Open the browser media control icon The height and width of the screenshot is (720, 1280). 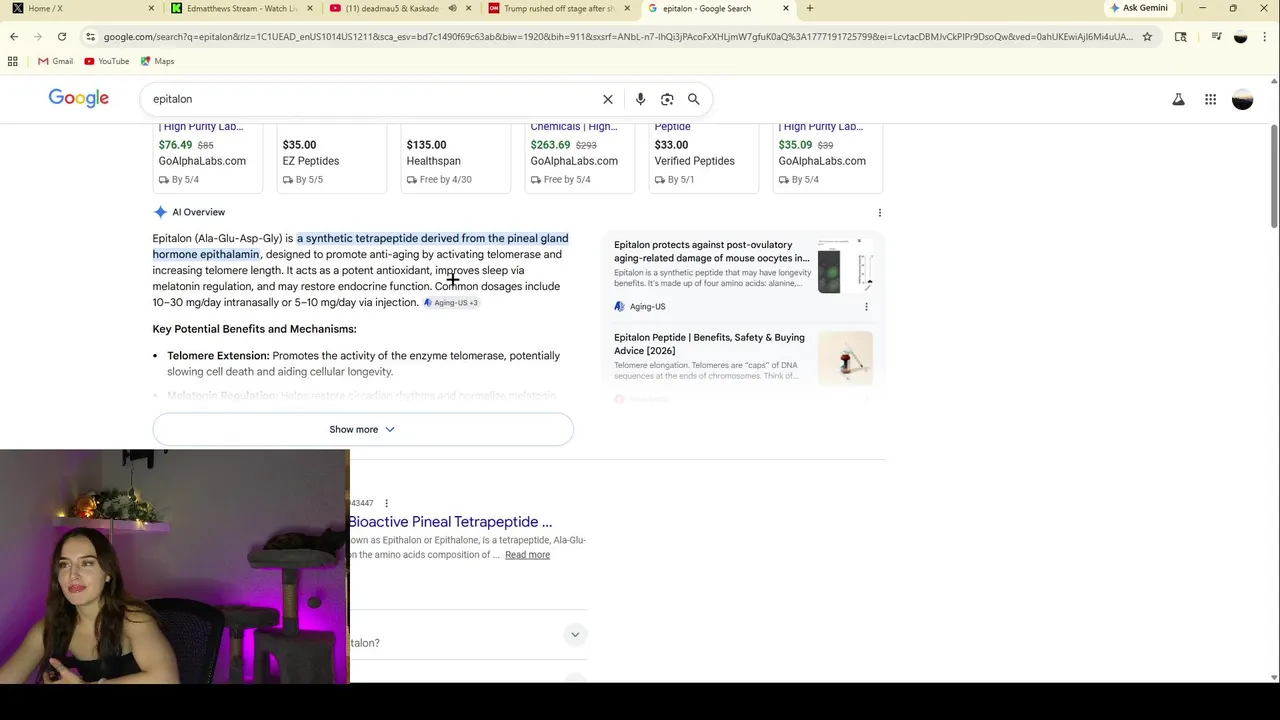(x=1216, y=37)
